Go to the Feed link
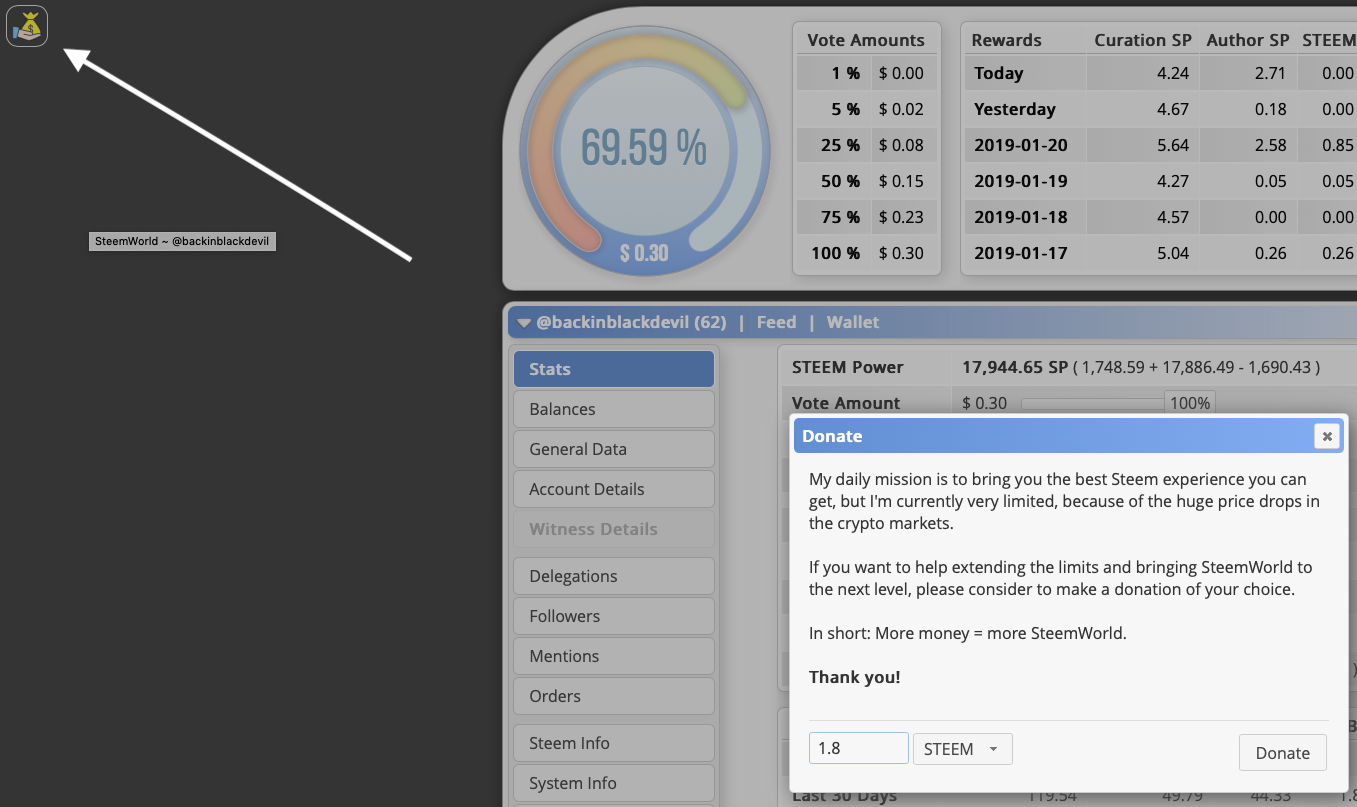This screenshot has width=1357, height=807. [776, 322]
